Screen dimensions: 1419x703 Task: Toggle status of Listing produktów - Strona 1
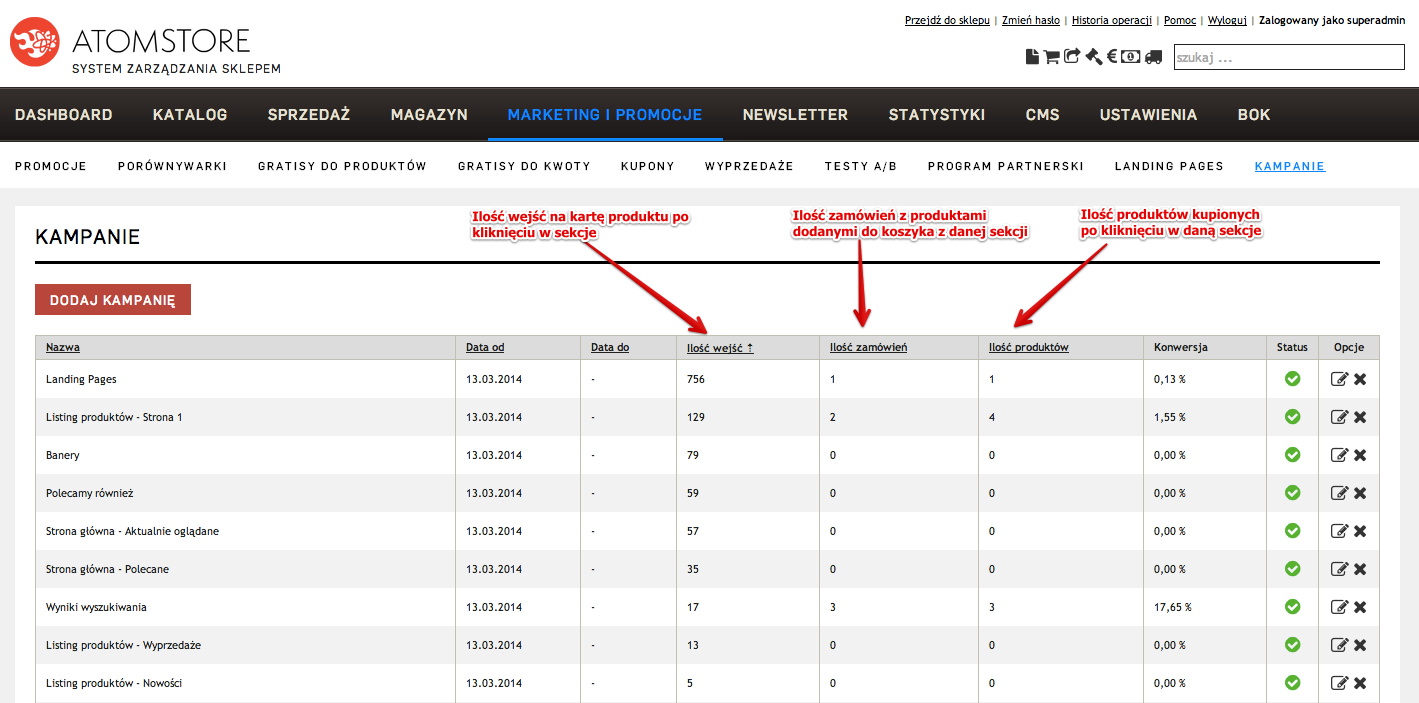(1292, 417)
